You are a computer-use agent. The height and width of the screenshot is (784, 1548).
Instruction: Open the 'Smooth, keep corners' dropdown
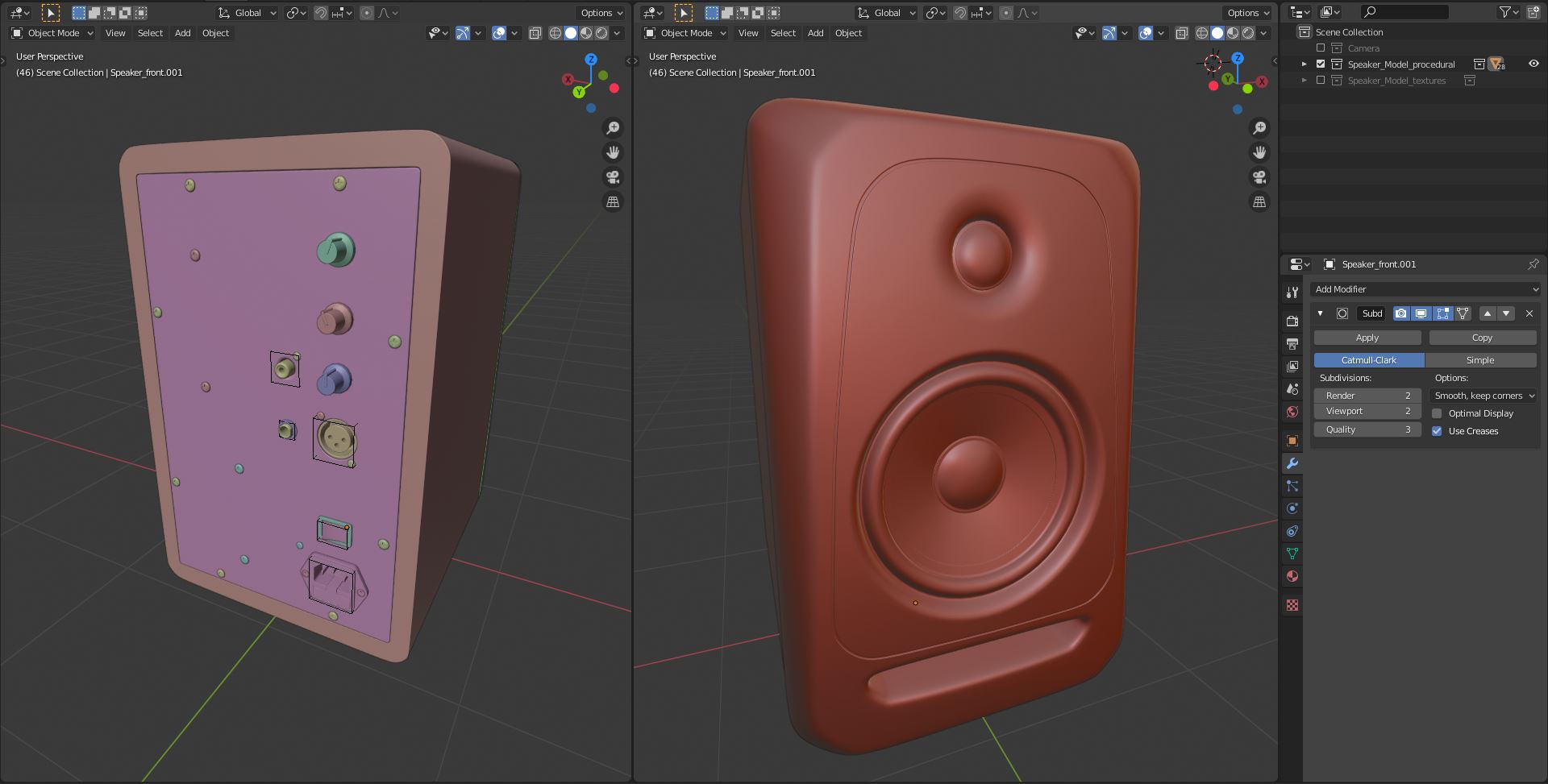coord(1483,396)
